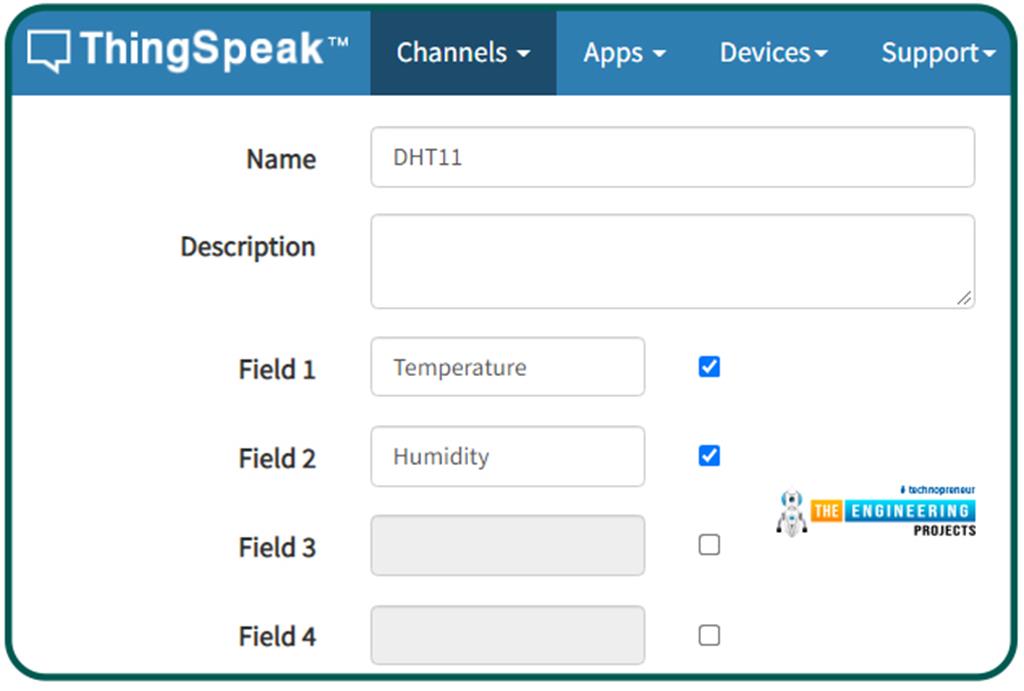Enable the Field 3 checkbox

709,544
